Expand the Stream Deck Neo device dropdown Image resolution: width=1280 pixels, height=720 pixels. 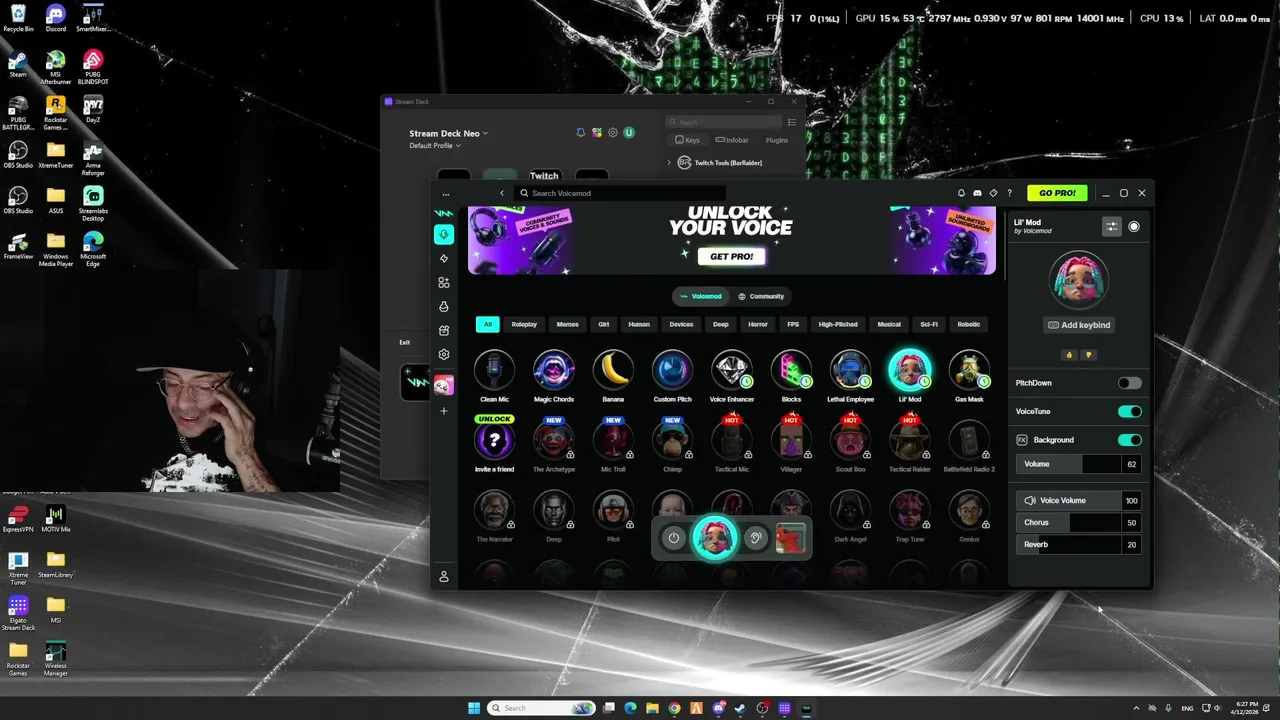(449, 133)
